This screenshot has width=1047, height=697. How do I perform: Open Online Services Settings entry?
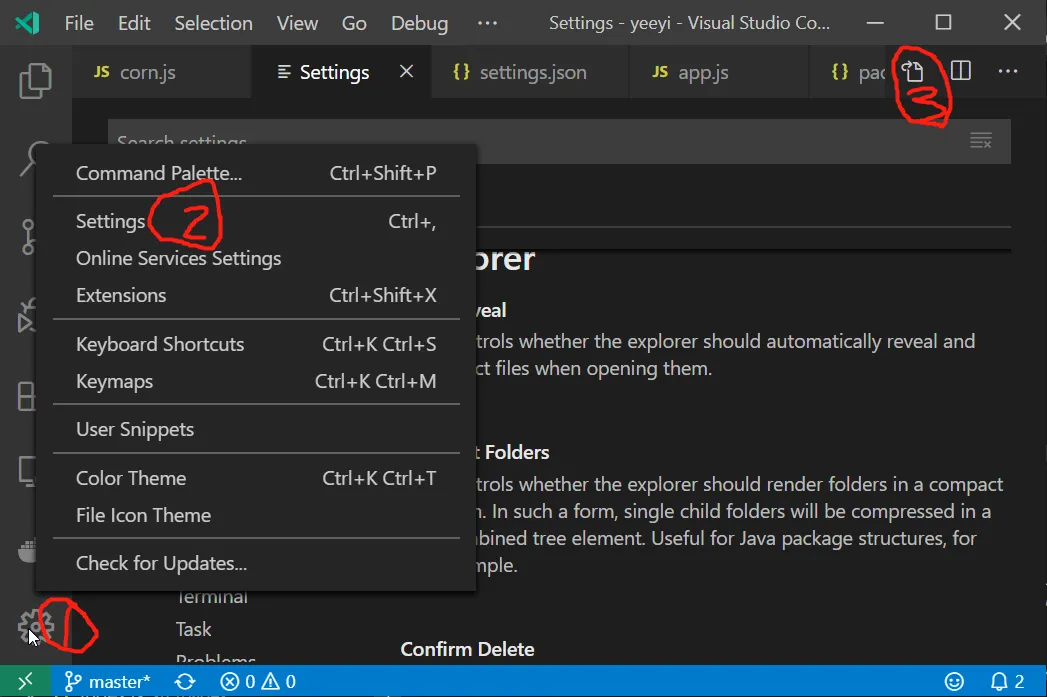click(256, 258)
